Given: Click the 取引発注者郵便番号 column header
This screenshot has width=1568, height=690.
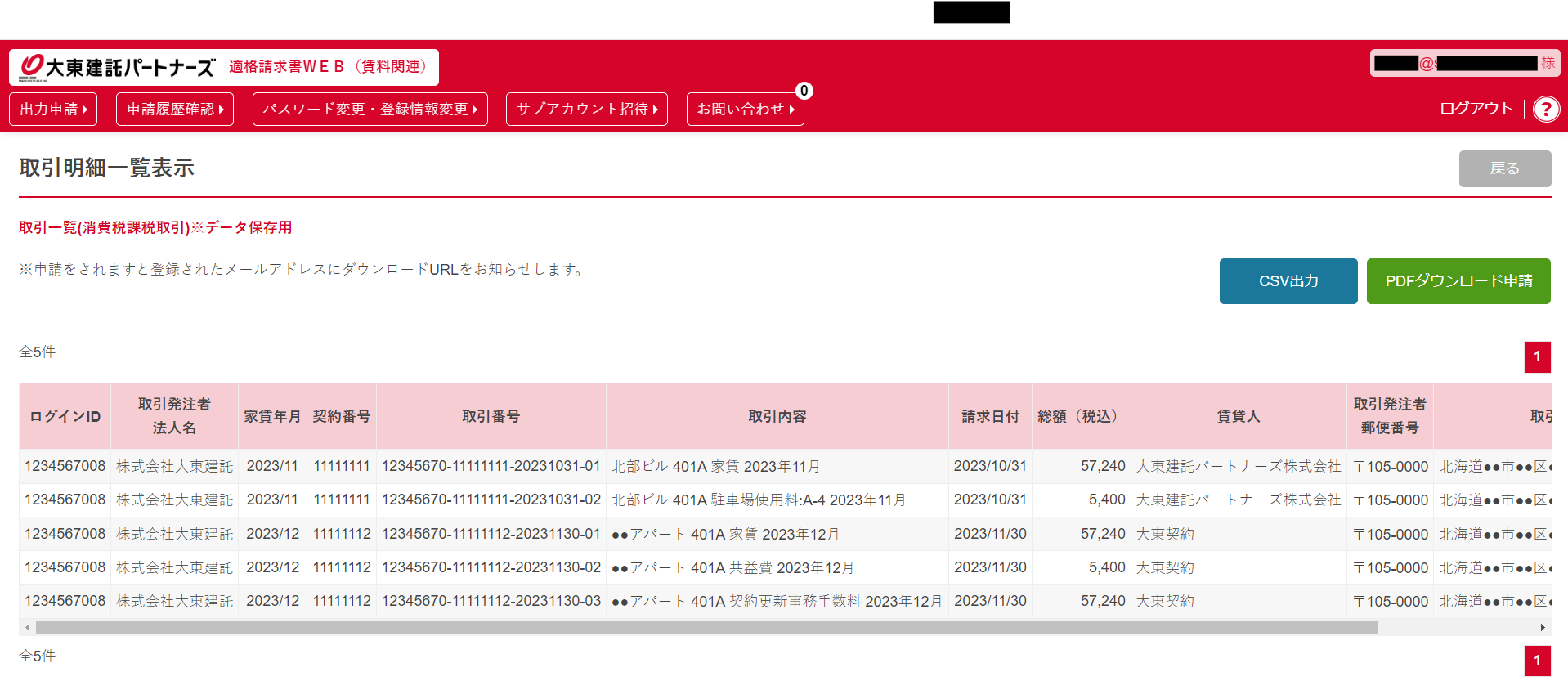Looking at the screenshot, I should click(x=1390, y=416).
